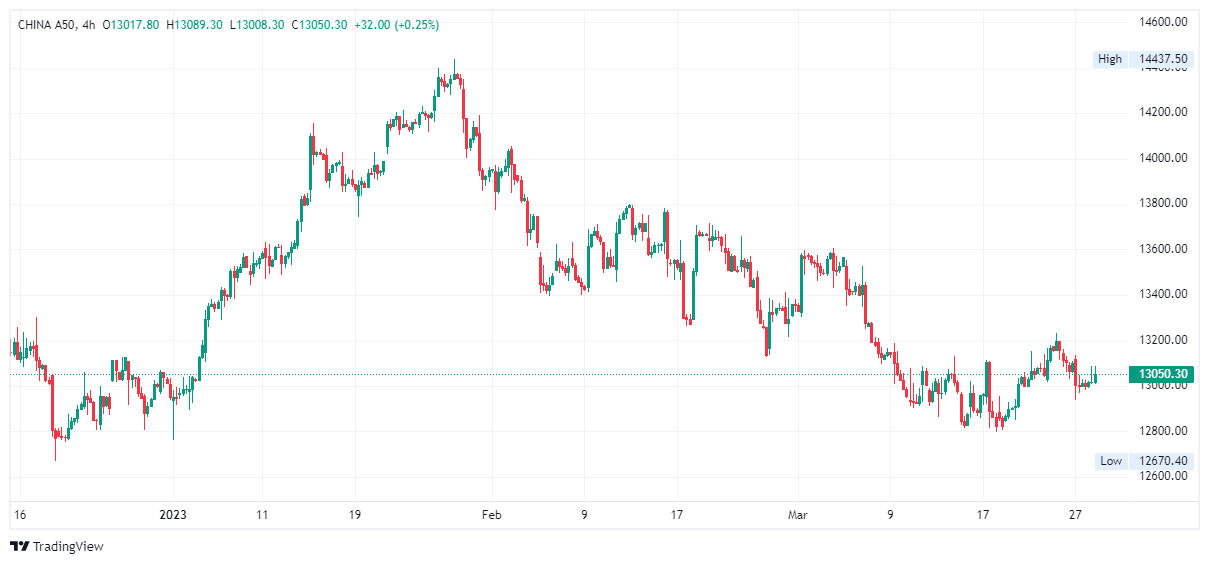Click the 13400.00 price axis label

click(1164, 294)
